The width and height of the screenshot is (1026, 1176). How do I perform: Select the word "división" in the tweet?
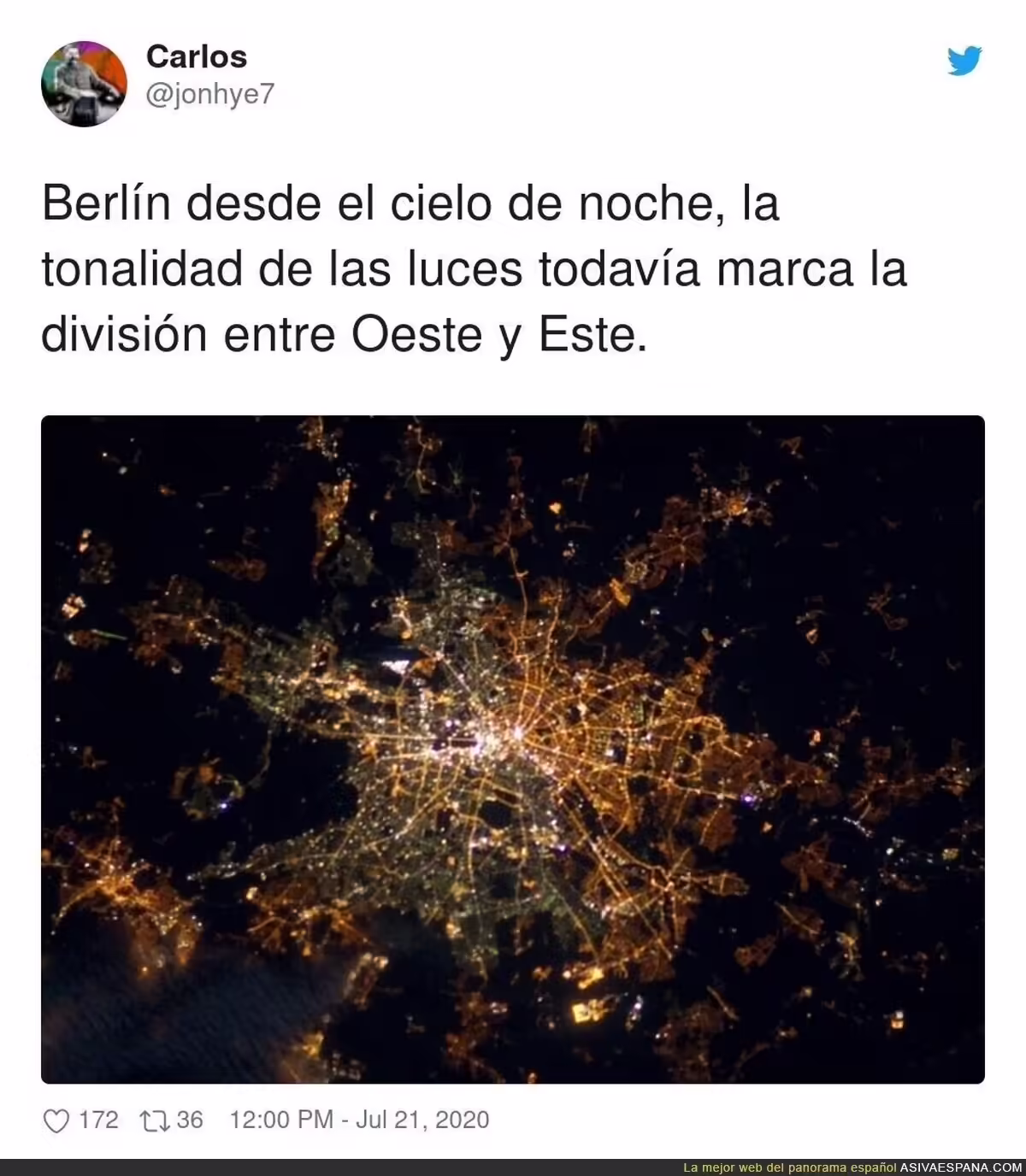pos(125,334)
